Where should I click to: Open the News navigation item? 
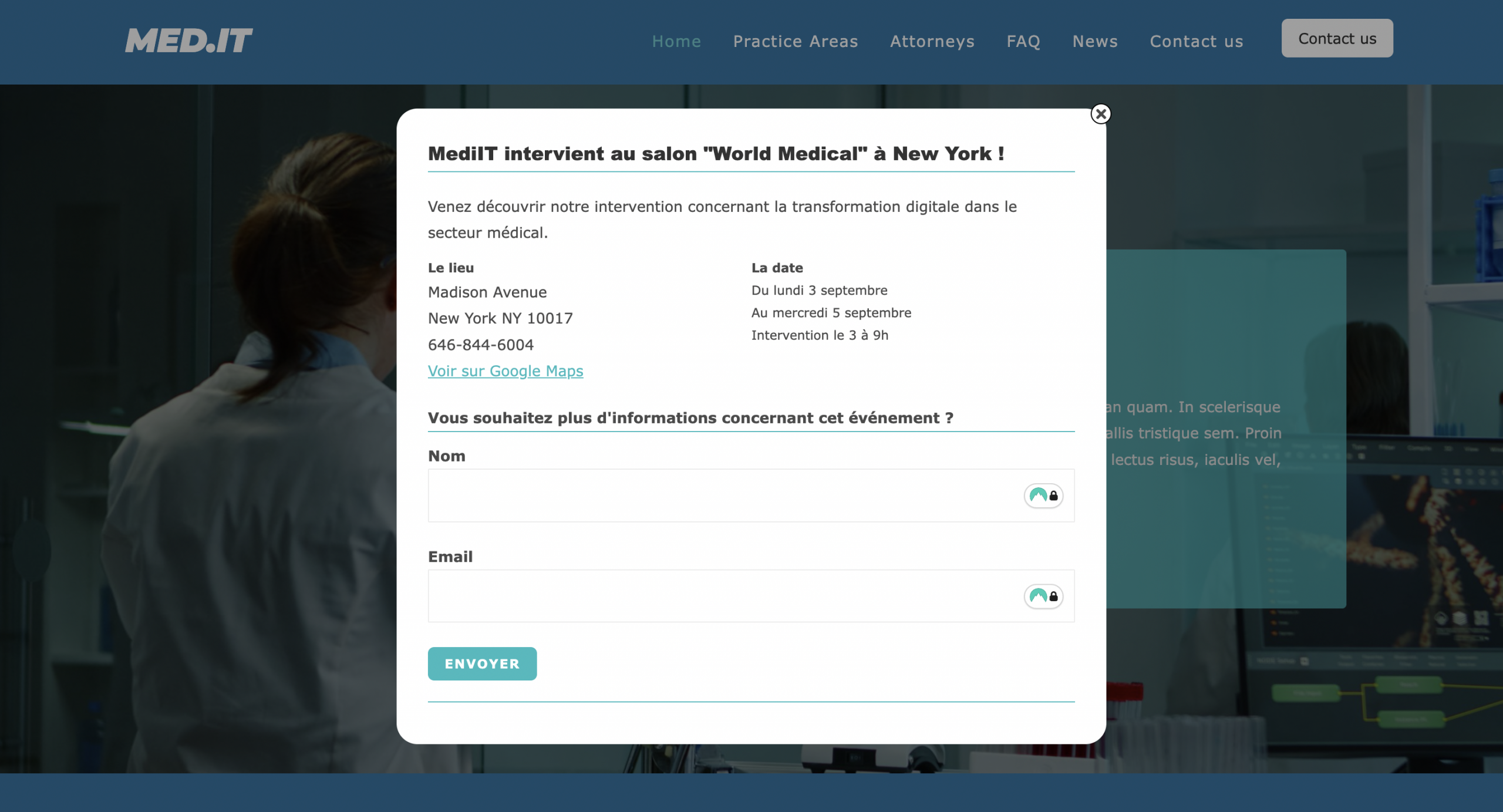1094,41
